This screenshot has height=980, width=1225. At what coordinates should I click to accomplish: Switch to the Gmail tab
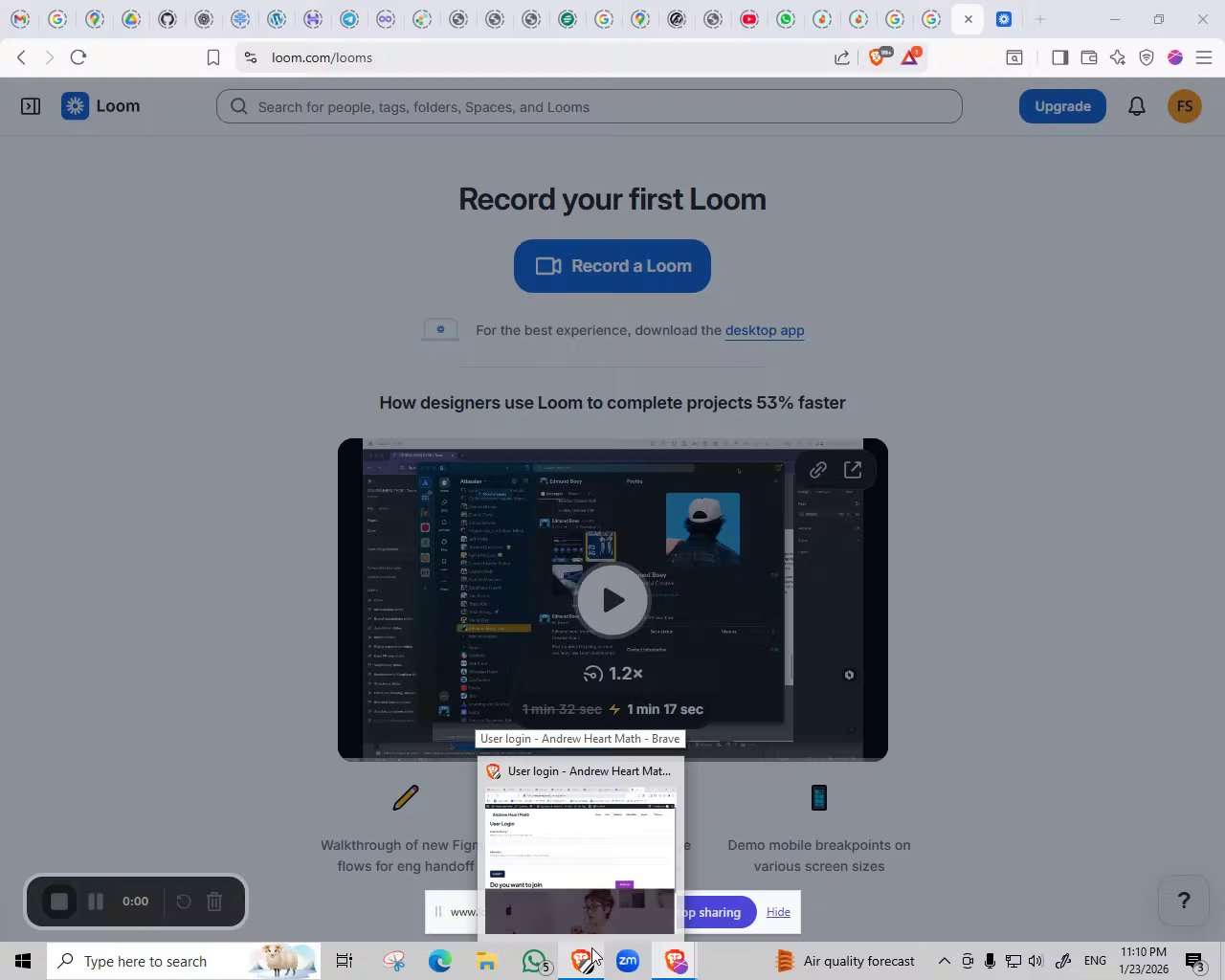[x=20, y=19]
